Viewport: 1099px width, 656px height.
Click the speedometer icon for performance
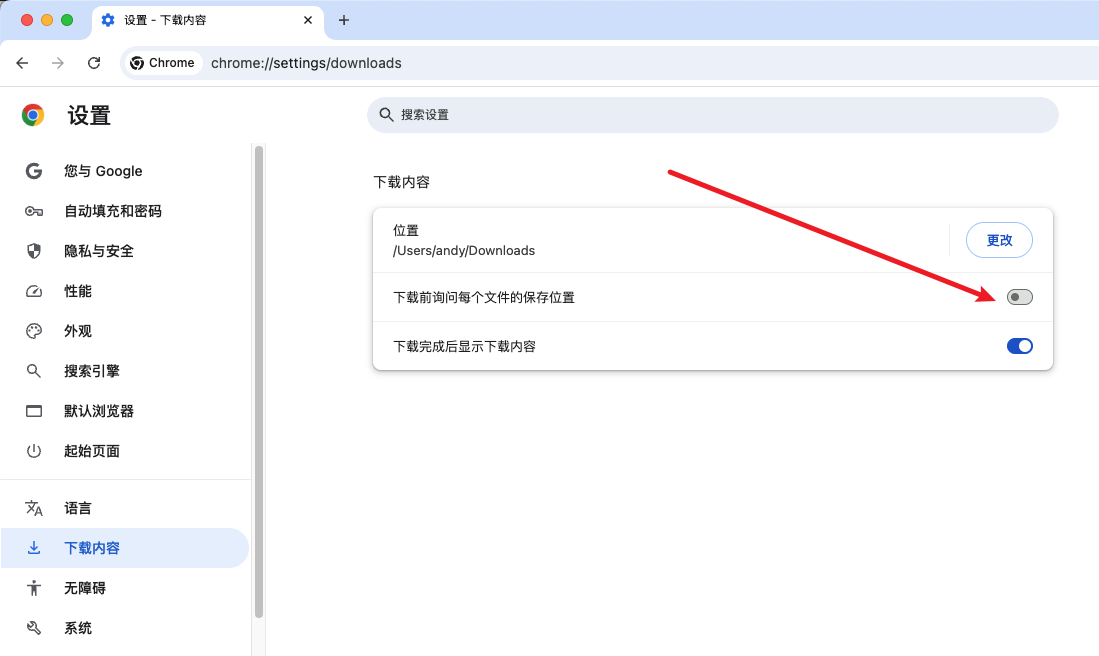pos(34,291)
